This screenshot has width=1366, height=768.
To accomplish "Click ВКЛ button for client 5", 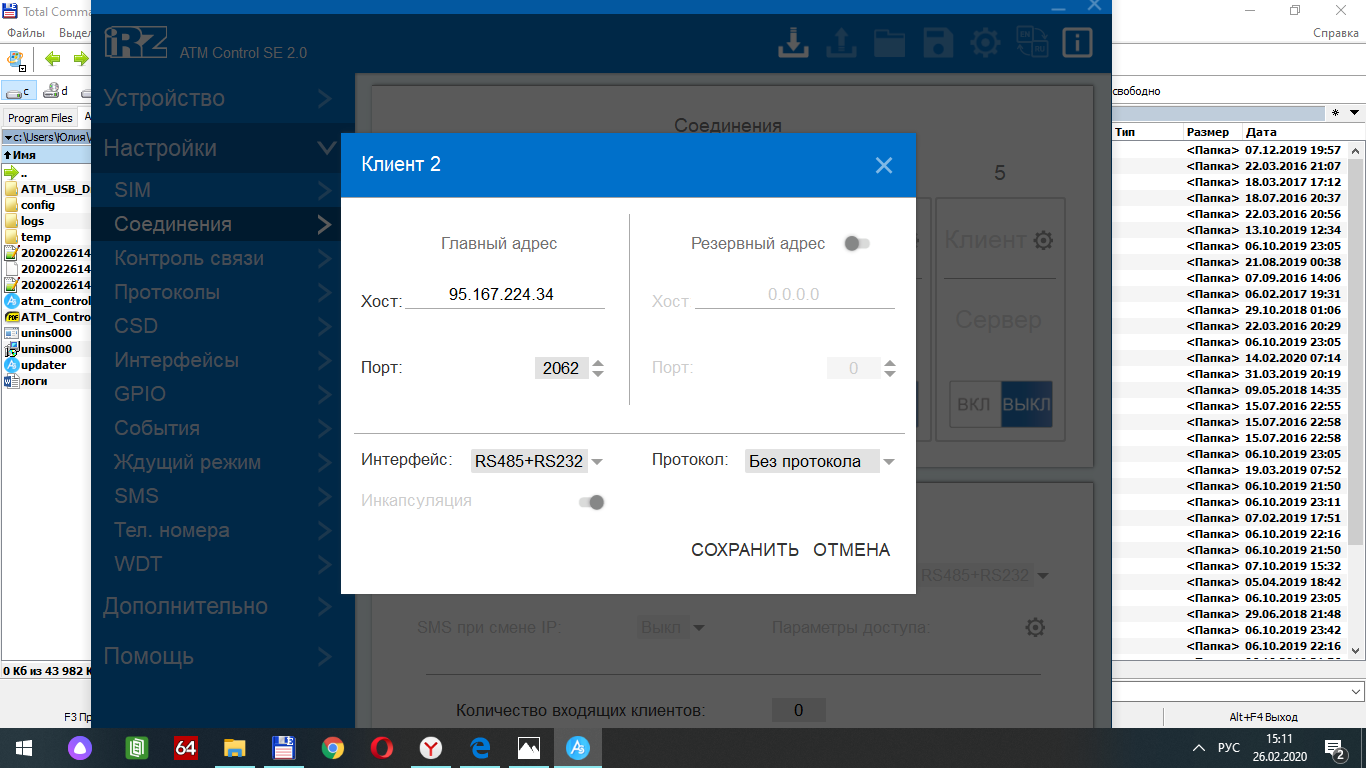I will 974,405.
